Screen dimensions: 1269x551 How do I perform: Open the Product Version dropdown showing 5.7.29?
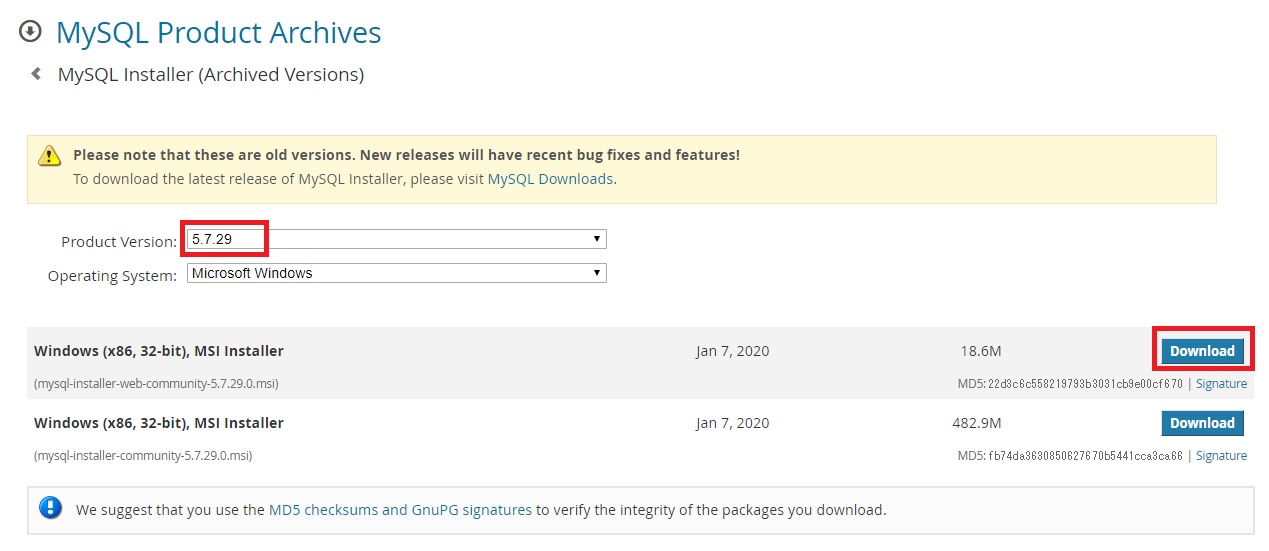(x=396, y=240)
